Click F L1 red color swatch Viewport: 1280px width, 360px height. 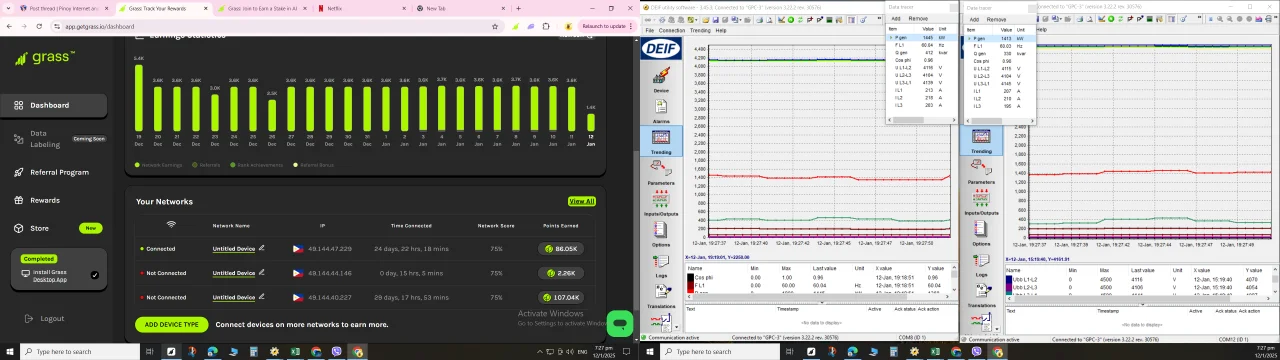689,286
